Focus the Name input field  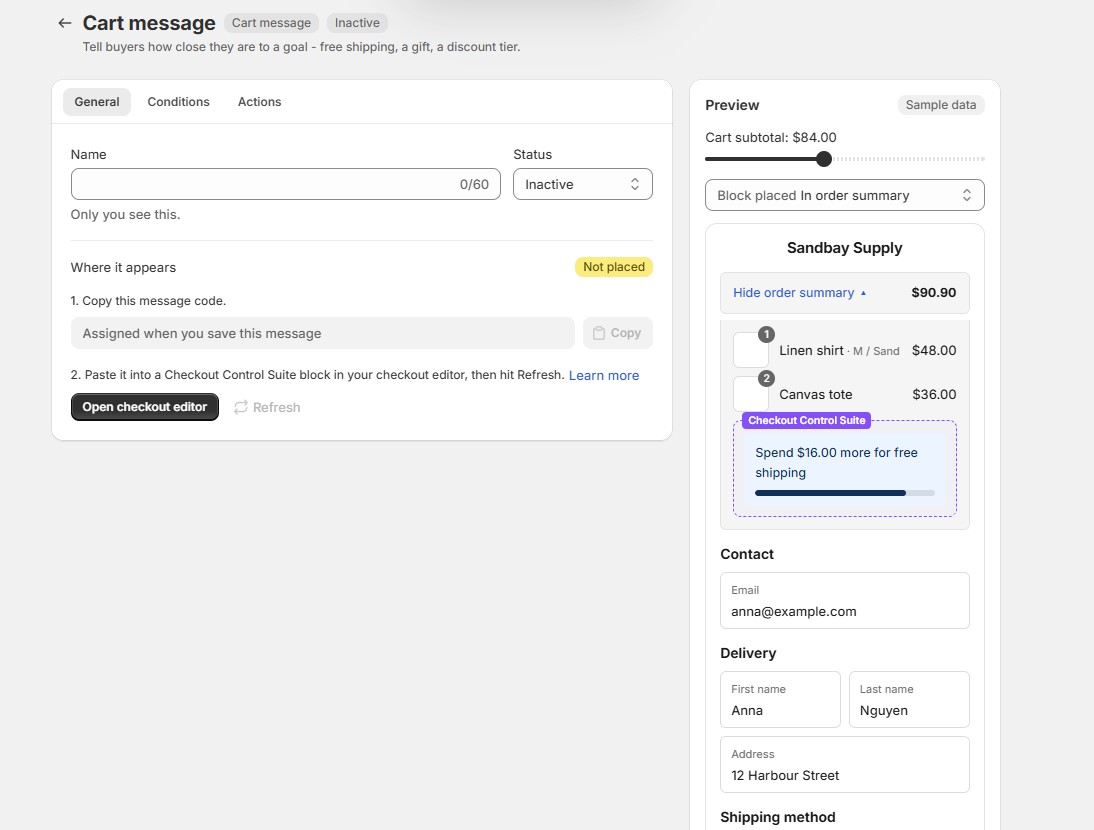point(285,184)
